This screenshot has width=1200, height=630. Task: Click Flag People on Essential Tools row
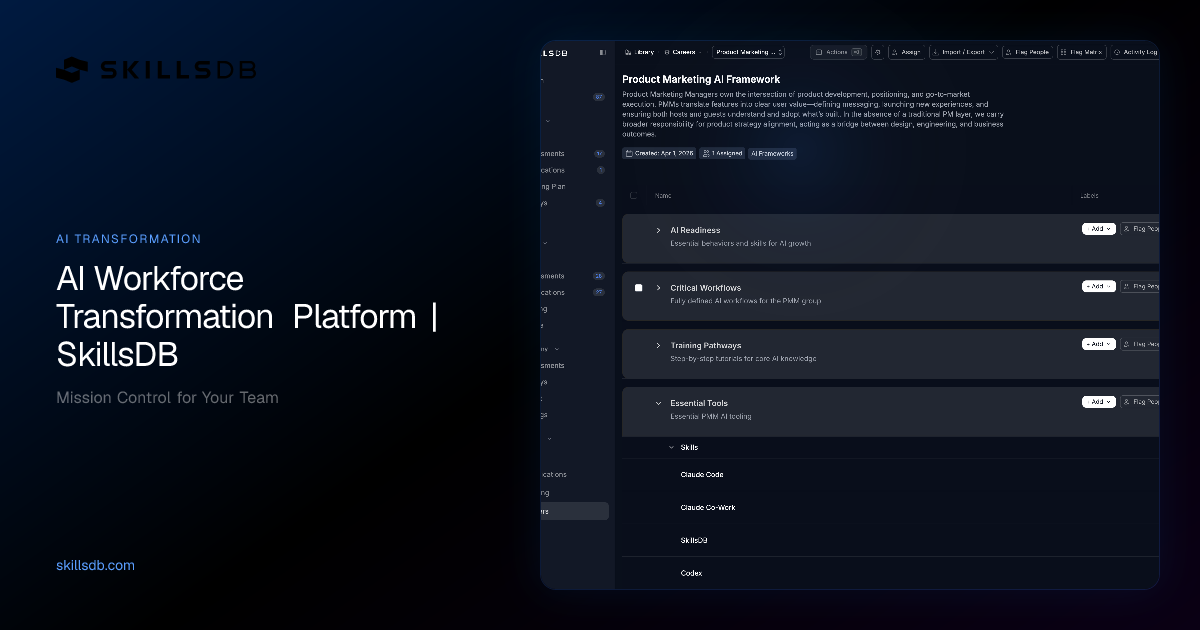tap(1140, 401)
